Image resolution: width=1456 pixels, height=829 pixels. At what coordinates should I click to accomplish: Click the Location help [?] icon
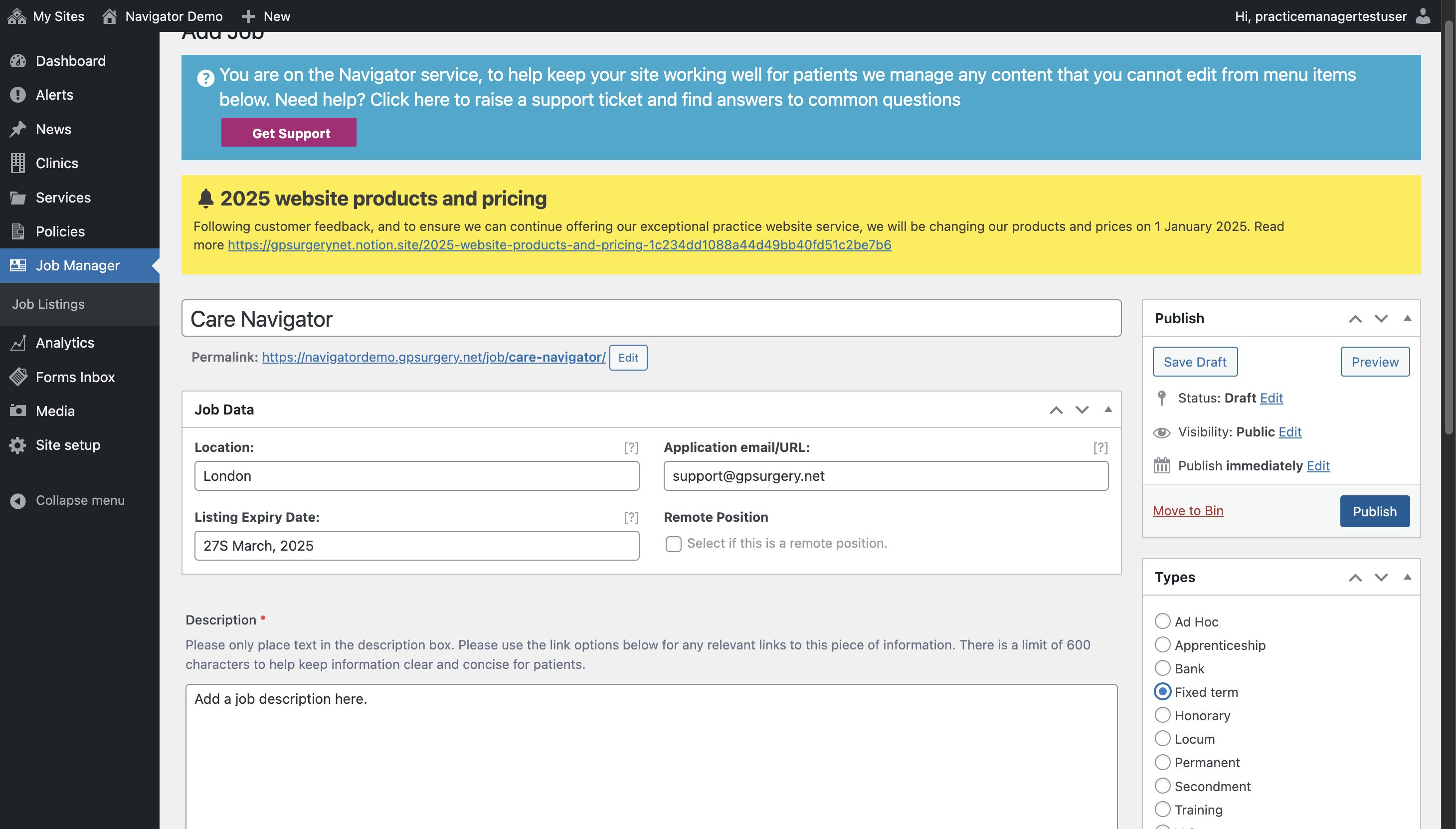631,447
